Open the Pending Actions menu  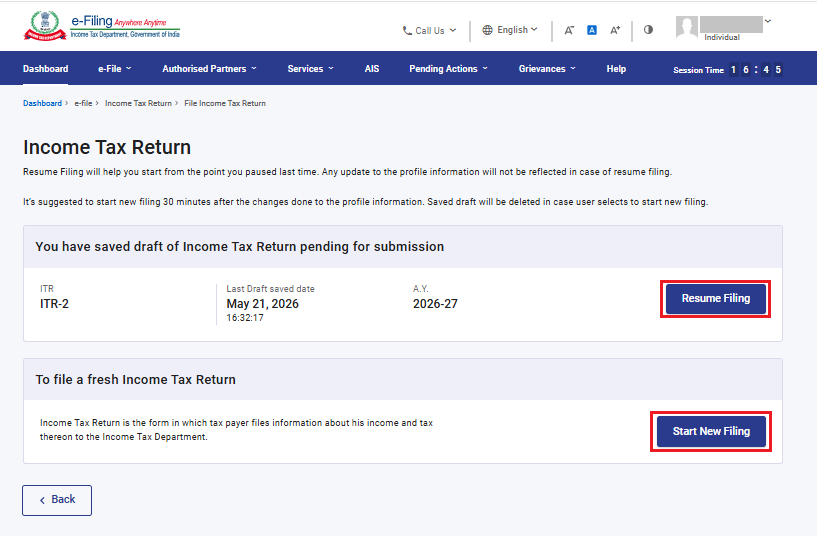pyautogui.click(x=449, y=69)
